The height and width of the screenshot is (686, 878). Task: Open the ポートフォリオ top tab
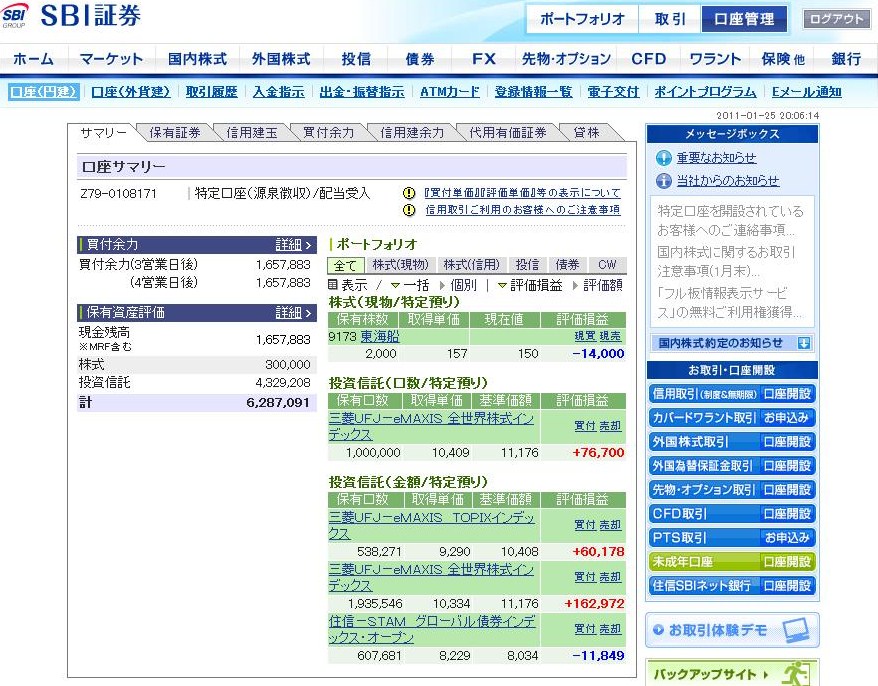click(x=582, y=19)
